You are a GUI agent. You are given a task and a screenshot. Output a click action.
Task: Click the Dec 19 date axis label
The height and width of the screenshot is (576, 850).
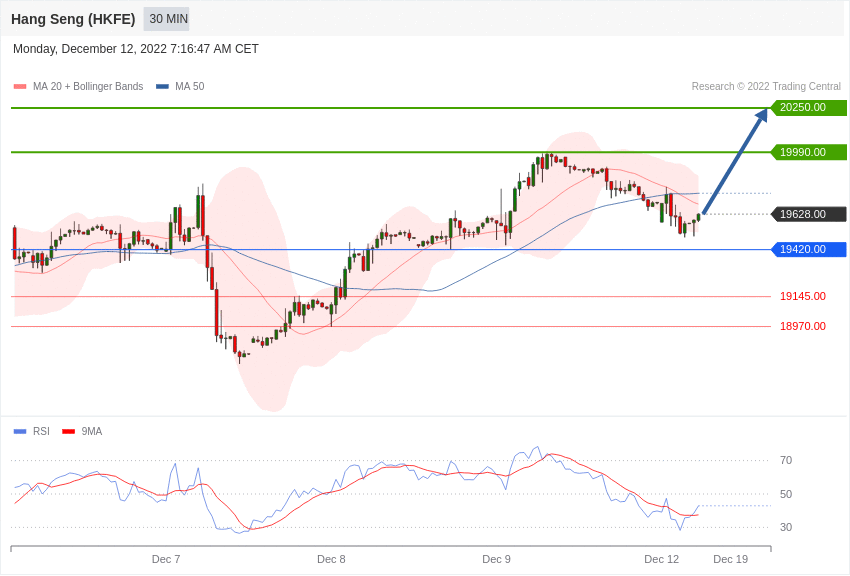[731, 559]
